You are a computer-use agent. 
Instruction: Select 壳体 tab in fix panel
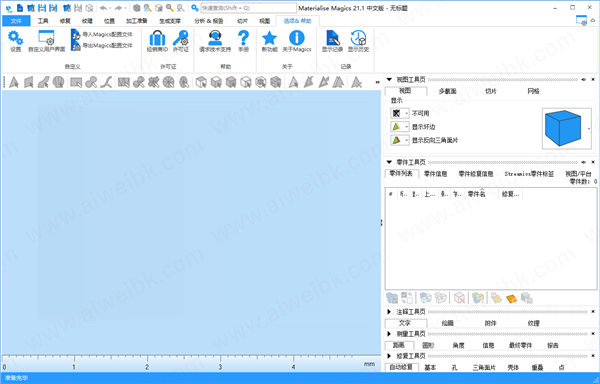(513, 368)
